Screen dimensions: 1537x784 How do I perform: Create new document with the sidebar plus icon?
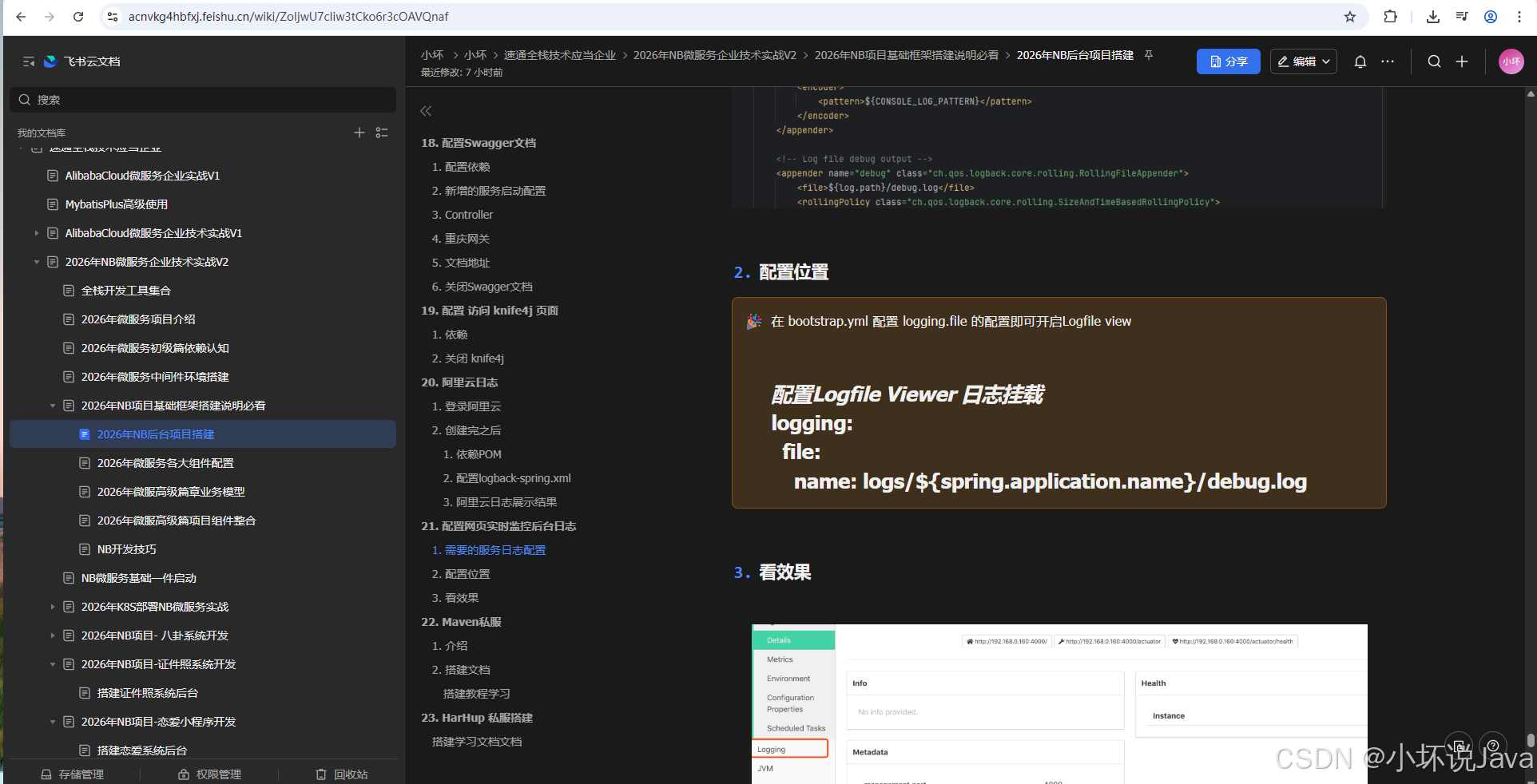pos(359,133)
